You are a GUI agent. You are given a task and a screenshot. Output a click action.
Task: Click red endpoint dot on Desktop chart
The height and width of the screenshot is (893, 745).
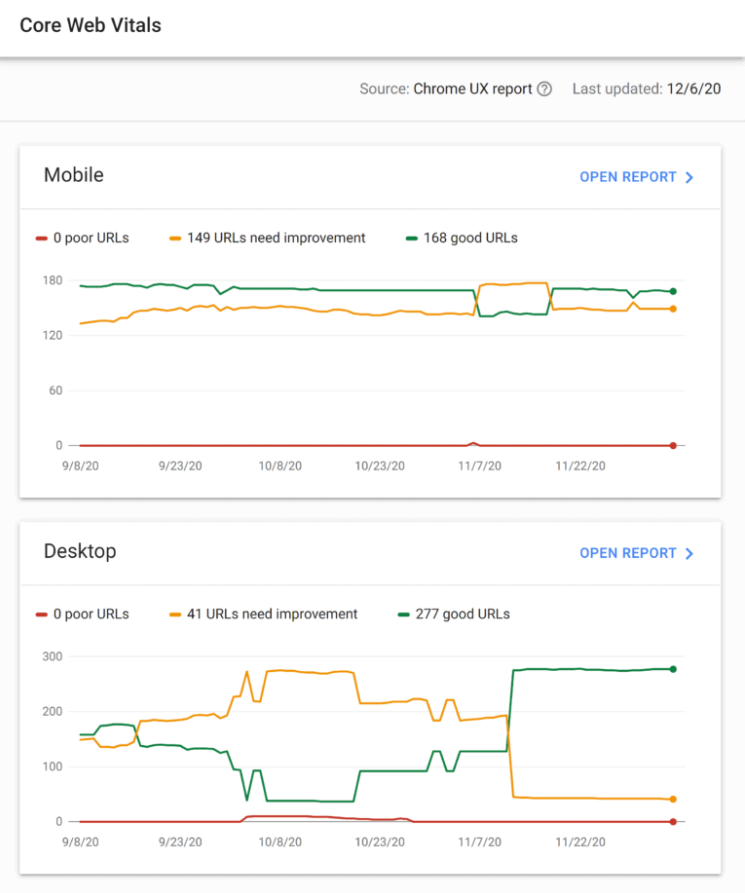(x=673, y=822)
